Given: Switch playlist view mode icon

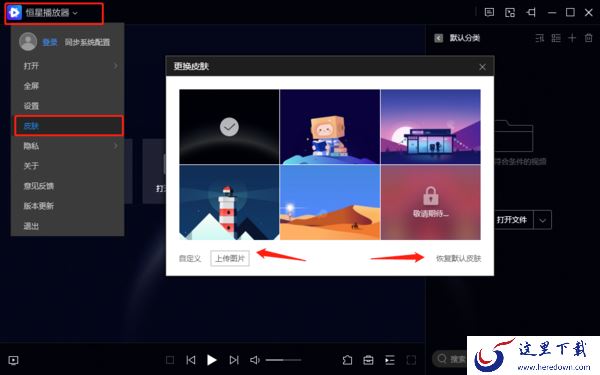Looking at the screenshot, I should click(556, 38).
